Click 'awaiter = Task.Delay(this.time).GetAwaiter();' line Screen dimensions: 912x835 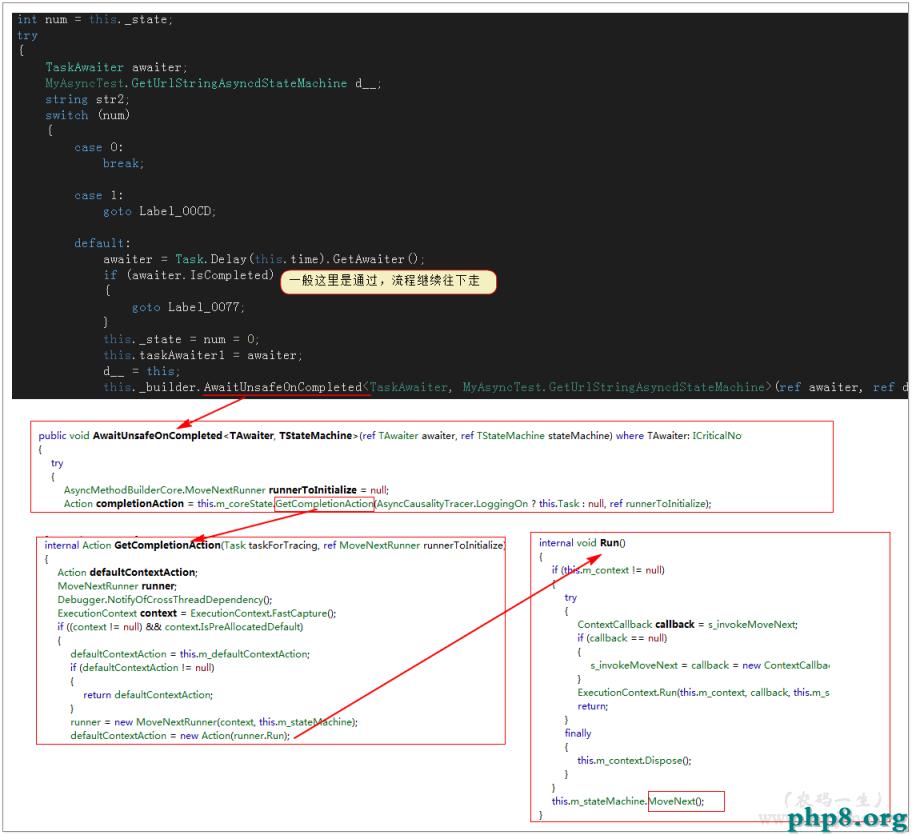264,259
